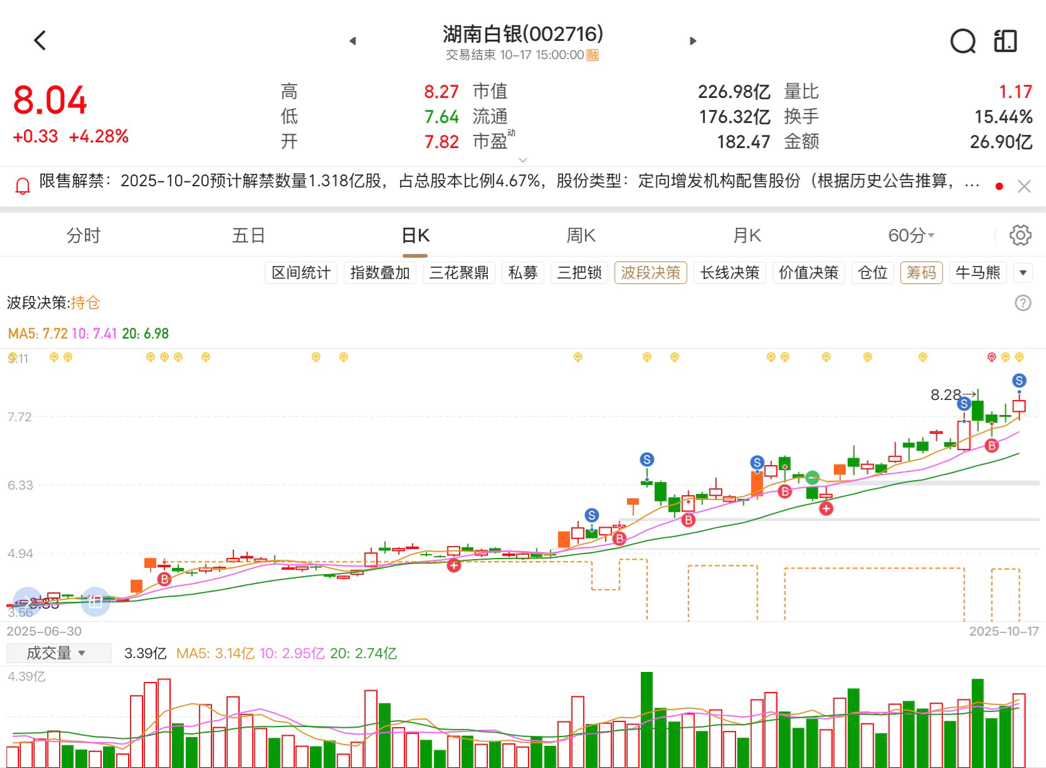Open the landscape layout icon at the top right
The image size is (1046, 768).
tap(1005, 41)
